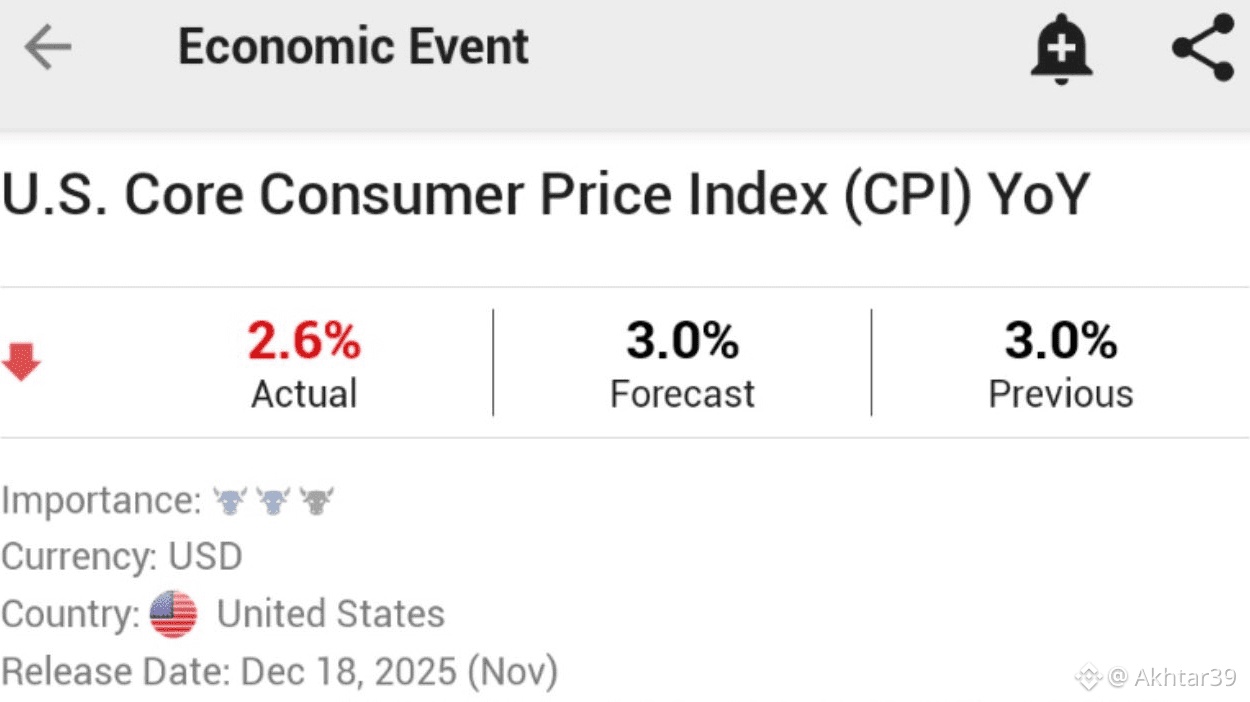Tap the back arrow icon

(48, 47)
